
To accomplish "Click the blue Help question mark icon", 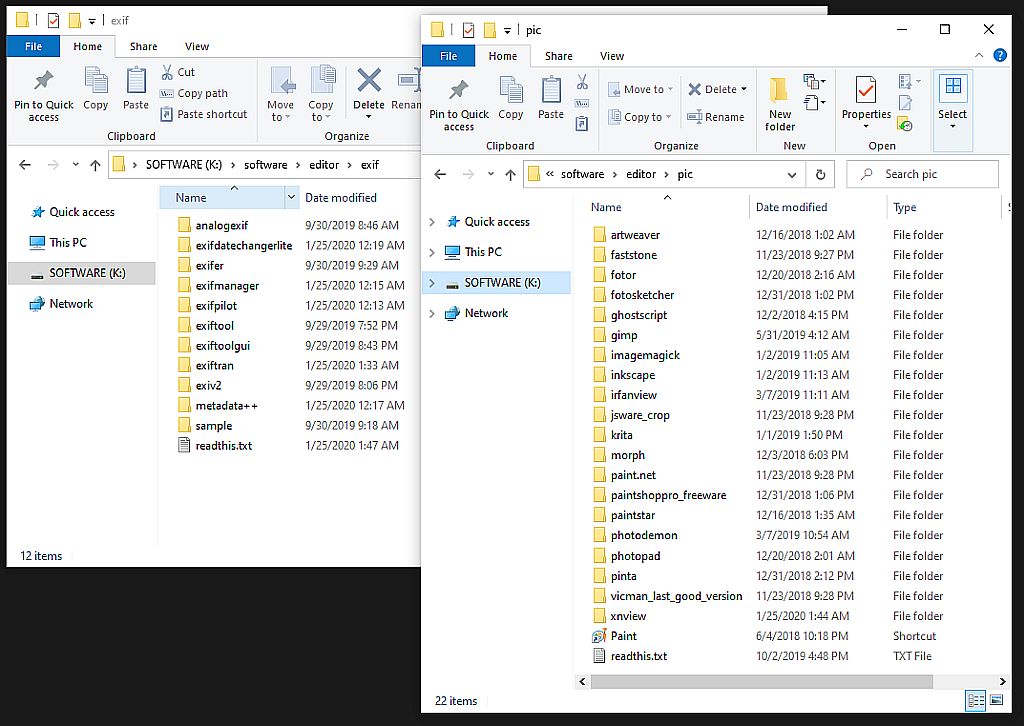I will tap(1000, 55).
